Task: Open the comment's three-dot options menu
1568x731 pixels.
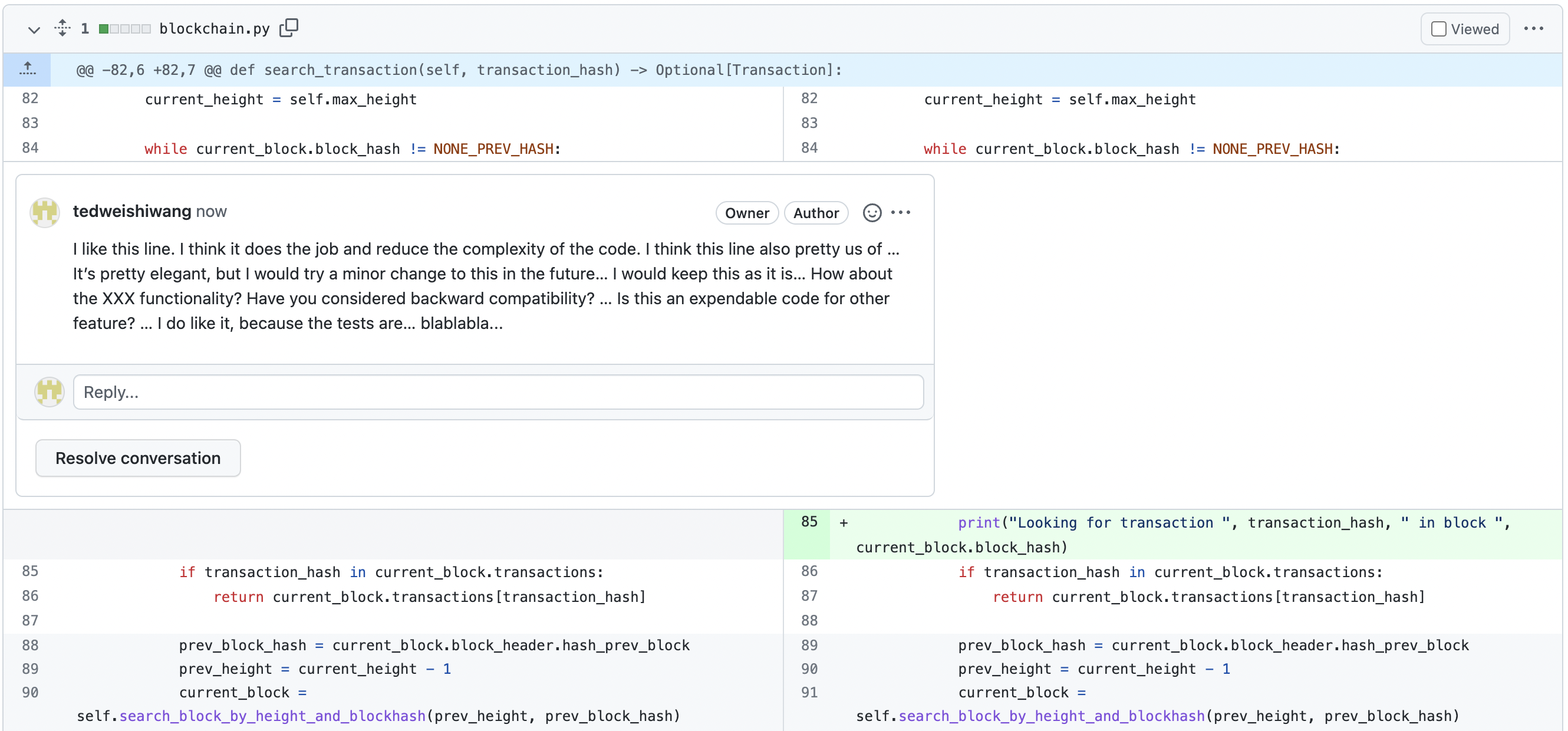Action: coord(900,212)
